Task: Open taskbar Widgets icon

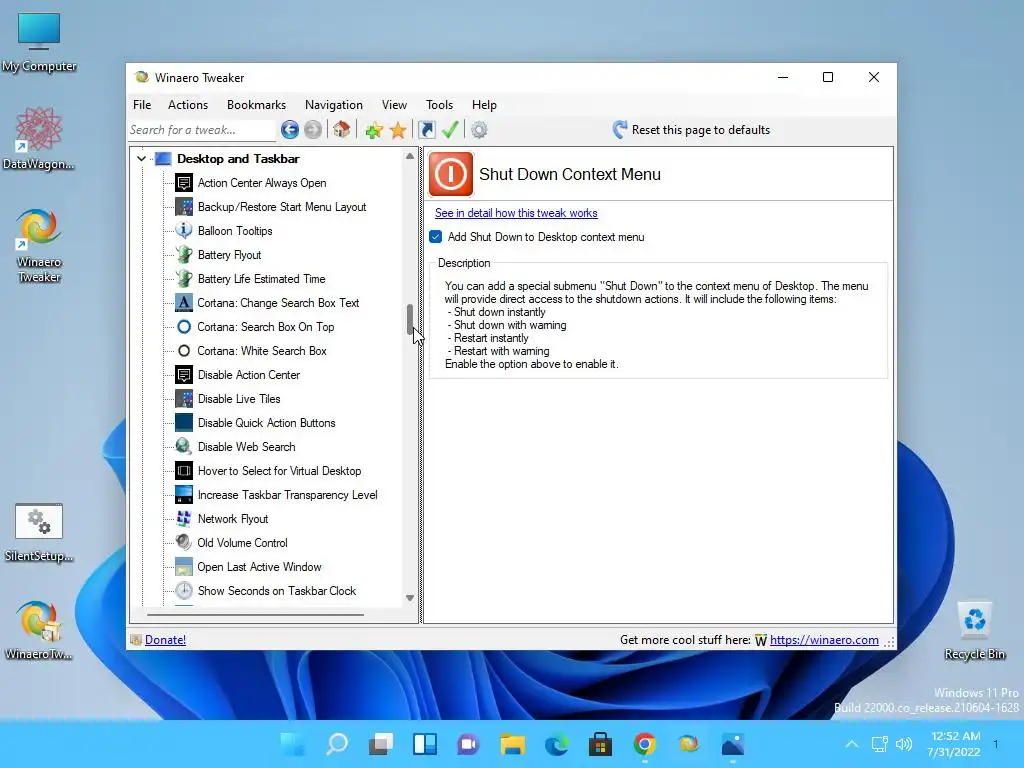Action: point(425,744)
